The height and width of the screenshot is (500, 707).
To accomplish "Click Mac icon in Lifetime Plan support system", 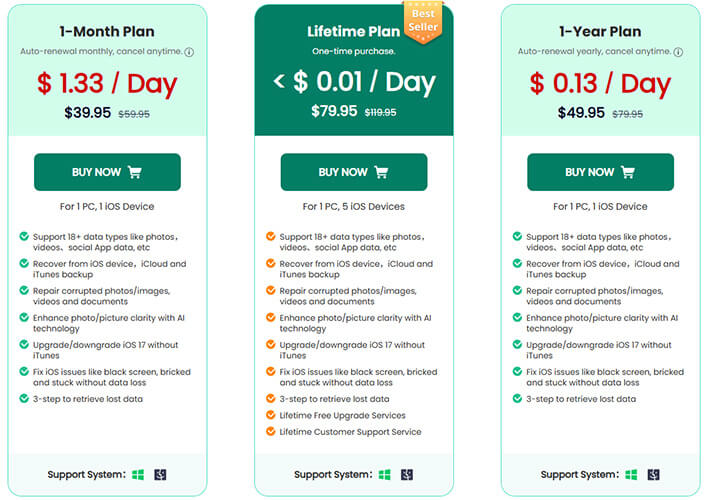I will (407, 475).
